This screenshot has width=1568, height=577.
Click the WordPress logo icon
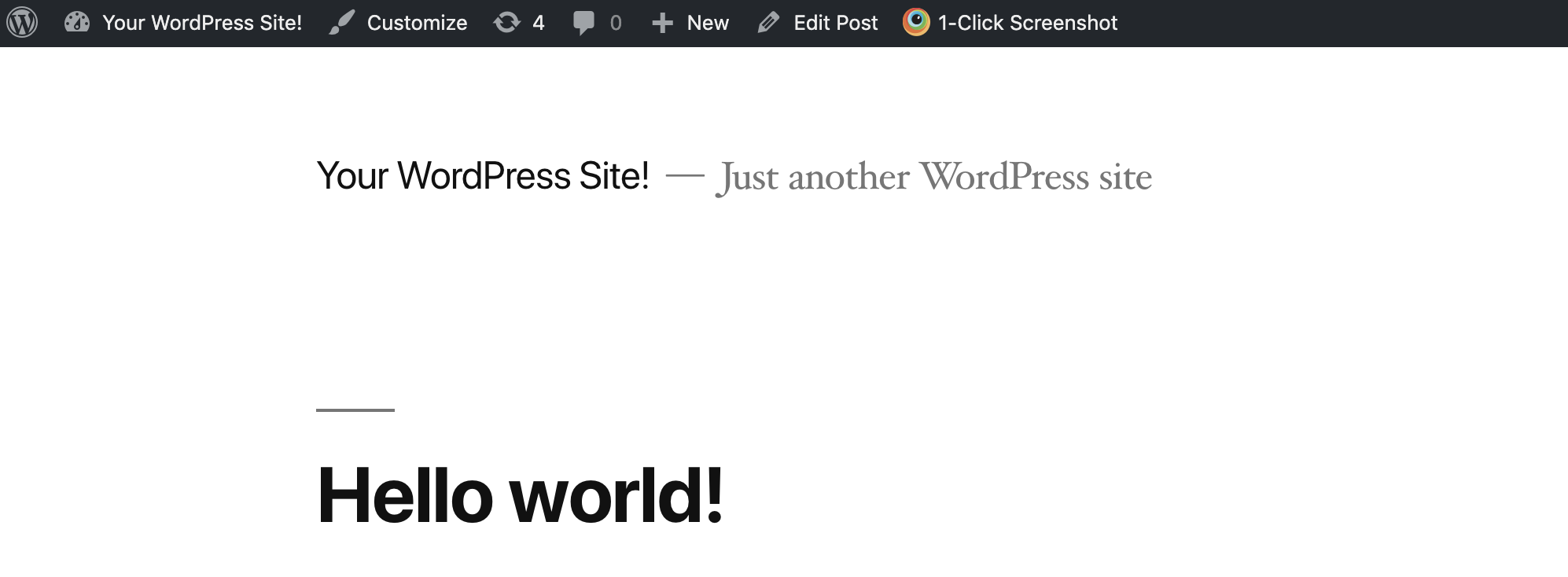pos(22,23)
